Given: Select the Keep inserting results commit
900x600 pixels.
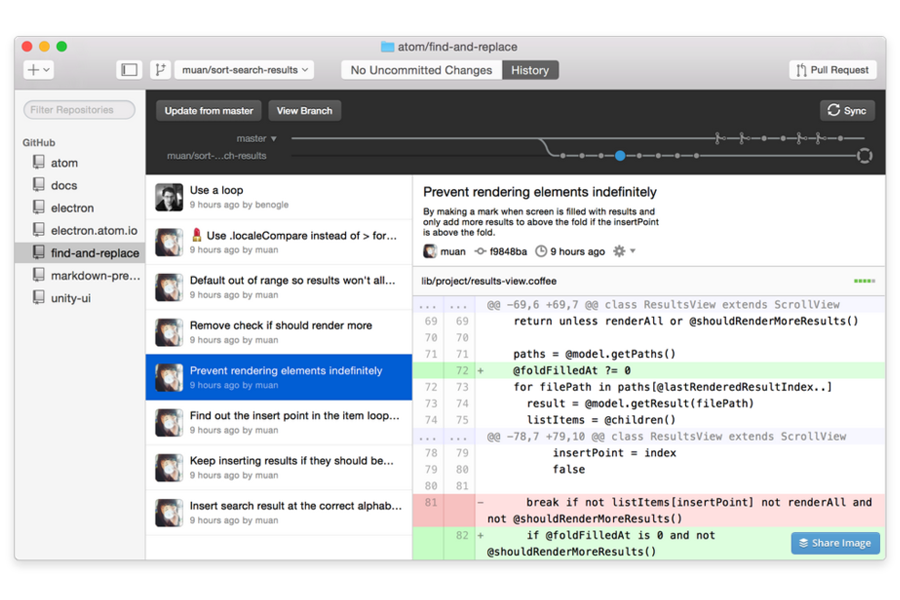Looking at the screenshot, I should pyautogui.click(x=279, y=467).
